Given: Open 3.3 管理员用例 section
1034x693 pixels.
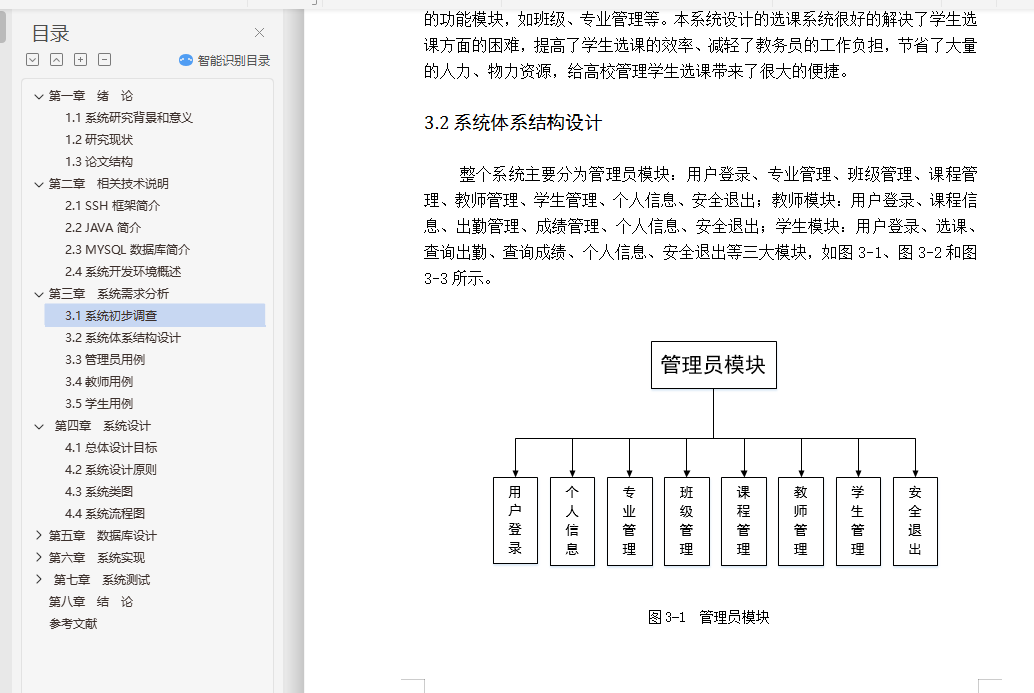Looking at the screenshot, I should (x=105, y=360).
